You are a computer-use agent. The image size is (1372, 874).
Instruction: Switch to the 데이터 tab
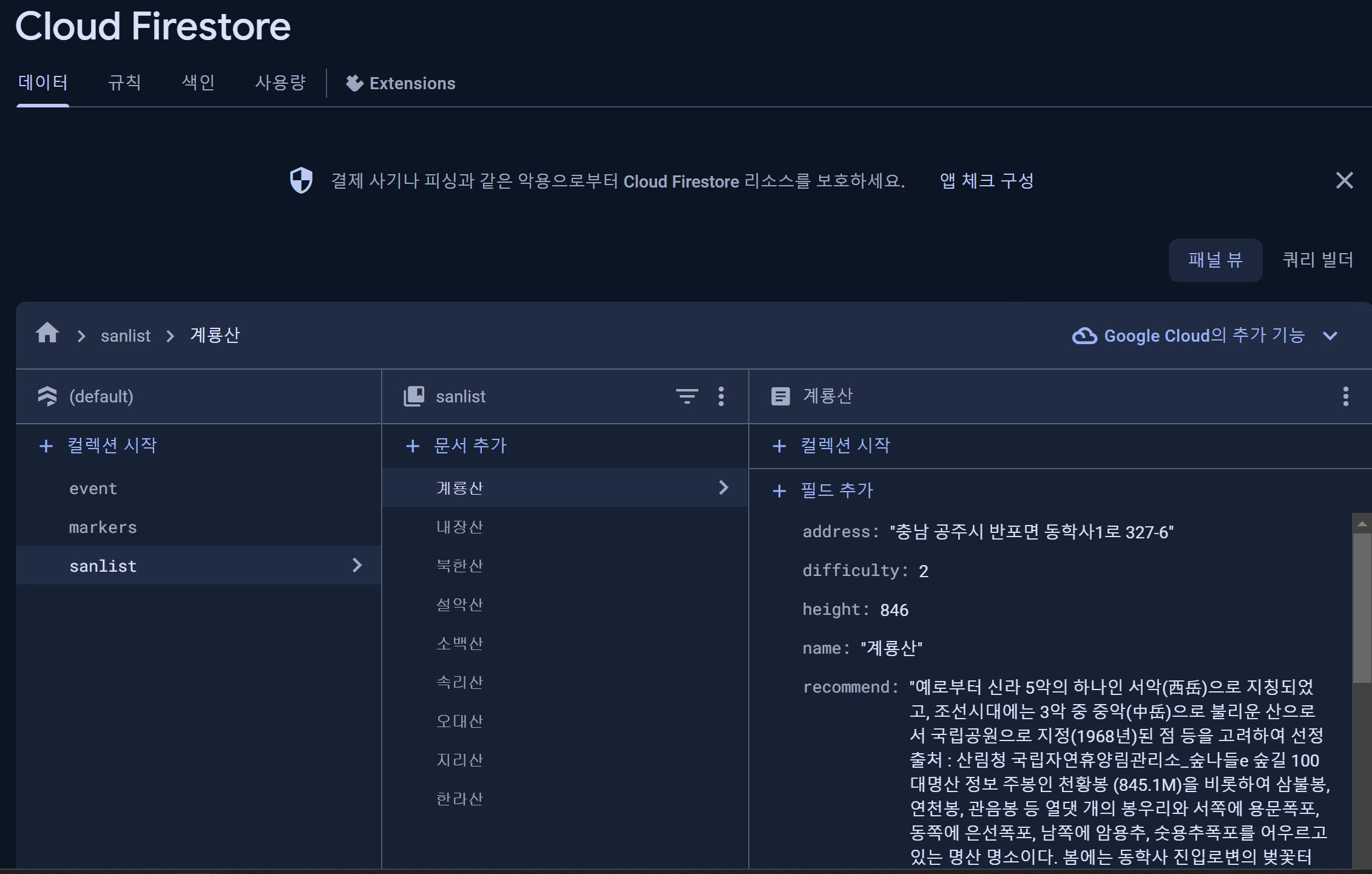[42, 83]
